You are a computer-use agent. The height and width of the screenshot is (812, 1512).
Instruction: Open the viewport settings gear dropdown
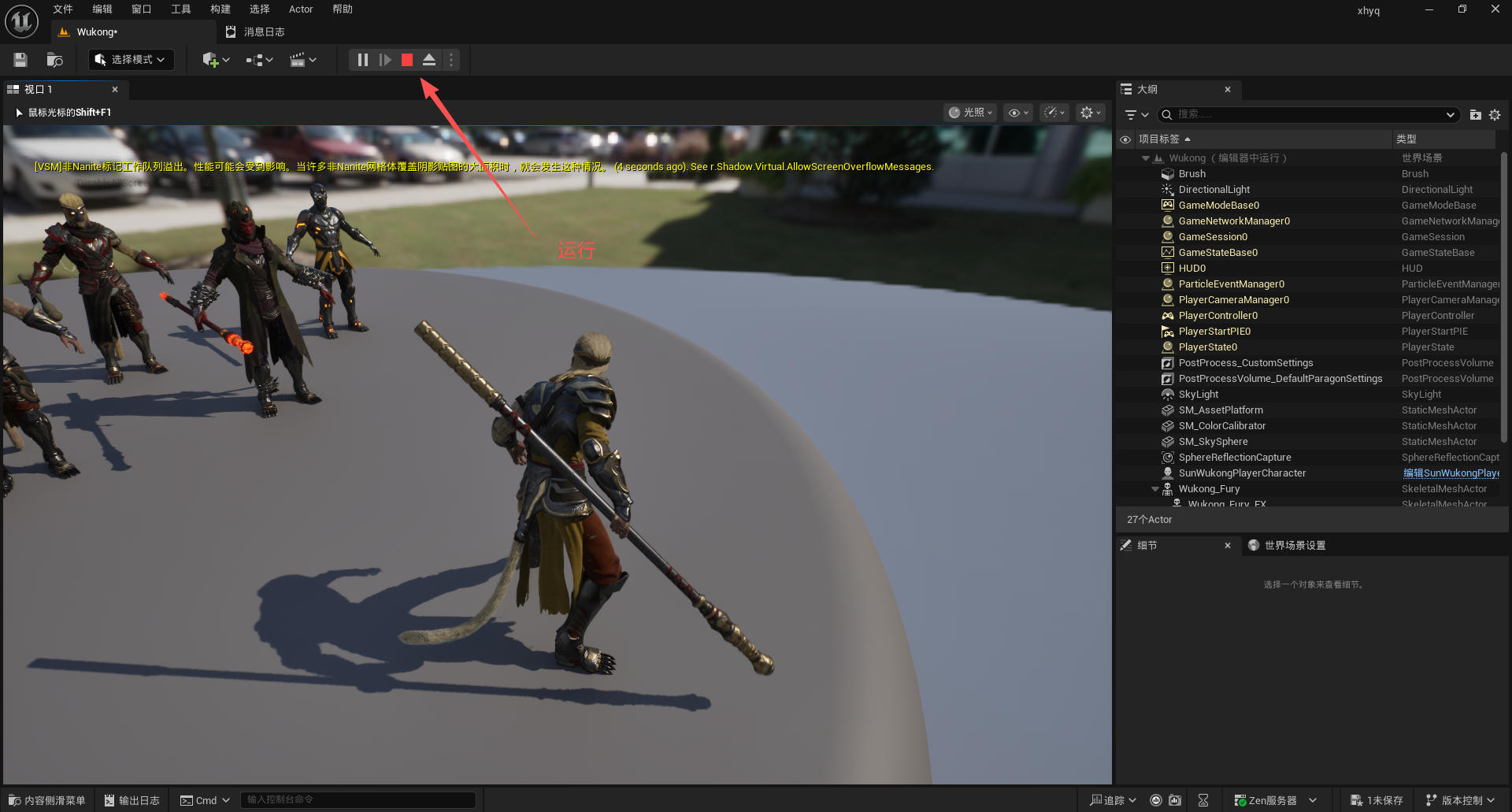point(1091,113)
